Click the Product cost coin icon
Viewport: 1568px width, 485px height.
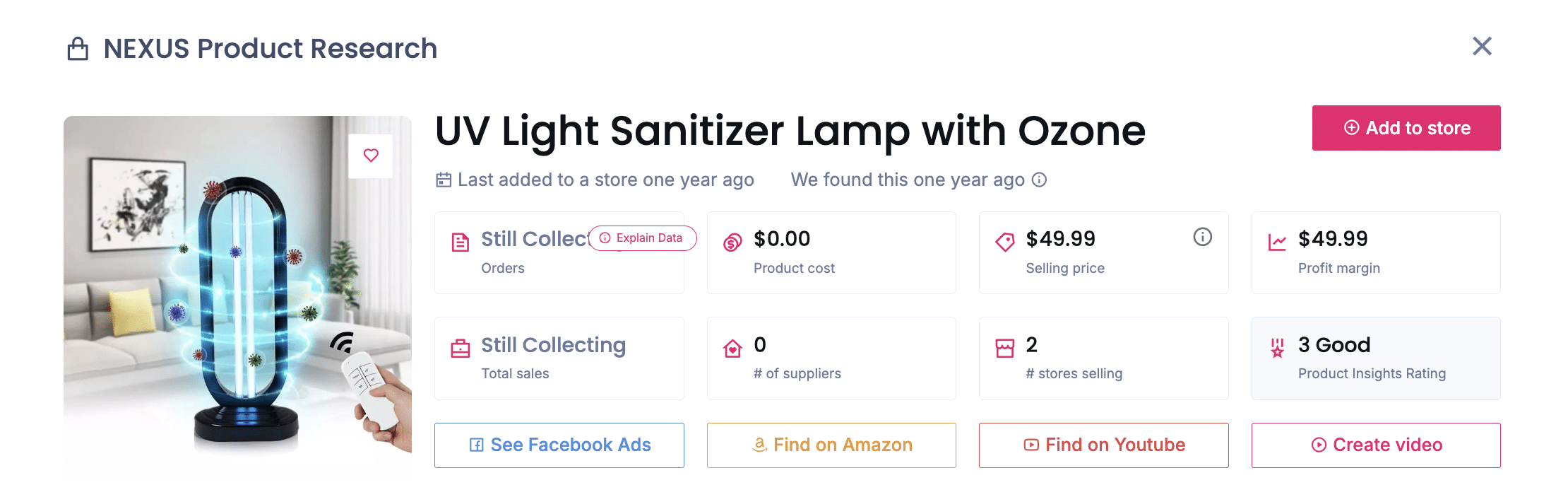pos(732,242)
